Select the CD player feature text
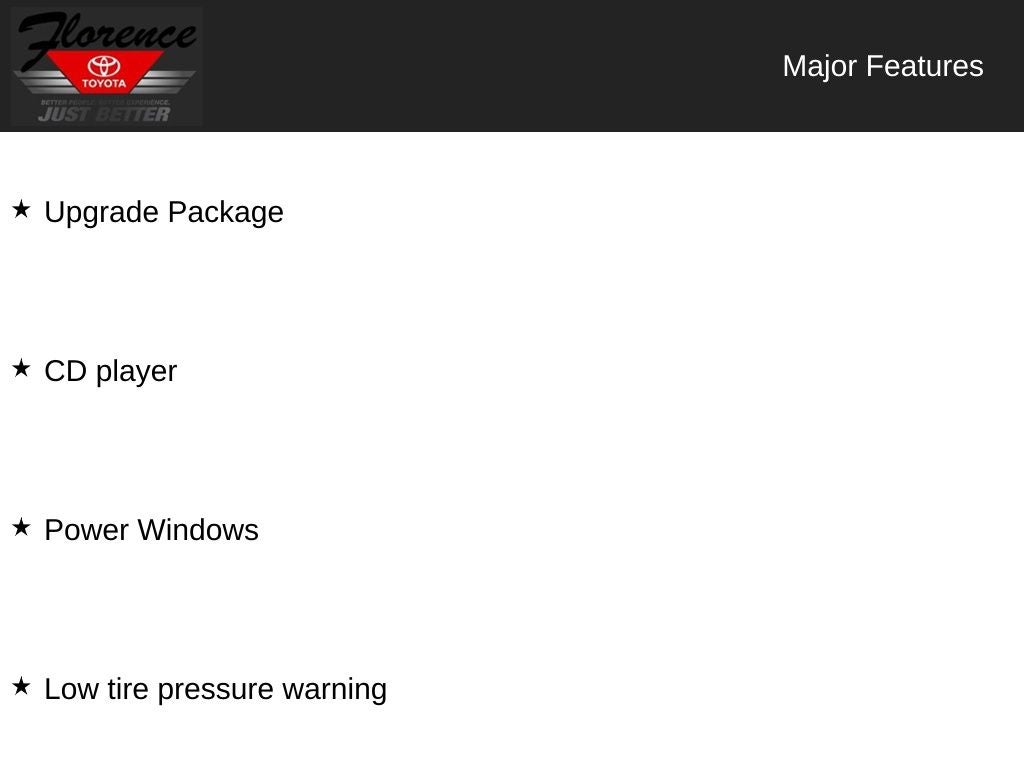The width and height of the screenshot is (1024, 768). [x=111, y=371]
